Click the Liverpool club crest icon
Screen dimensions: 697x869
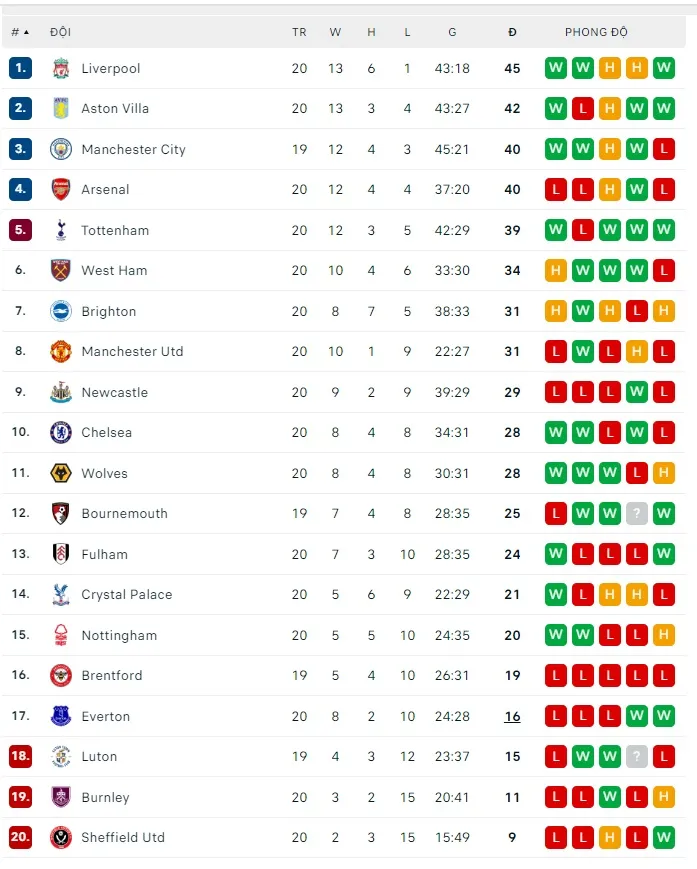click(x=61, y=68)
